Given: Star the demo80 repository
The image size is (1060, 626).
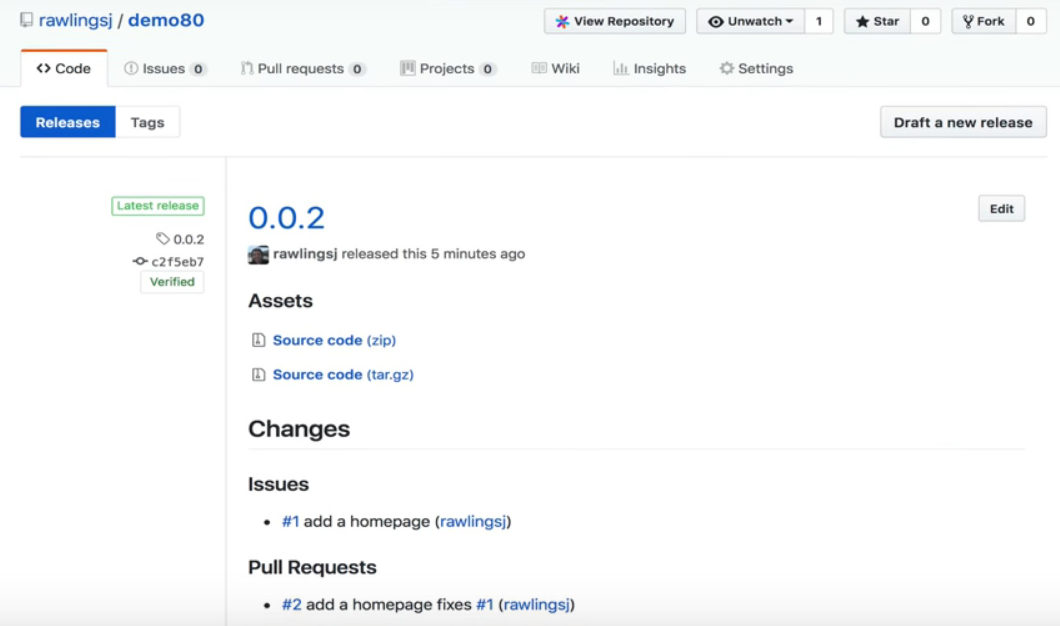Looking at the screenshot, I should [x=877, y=21].
